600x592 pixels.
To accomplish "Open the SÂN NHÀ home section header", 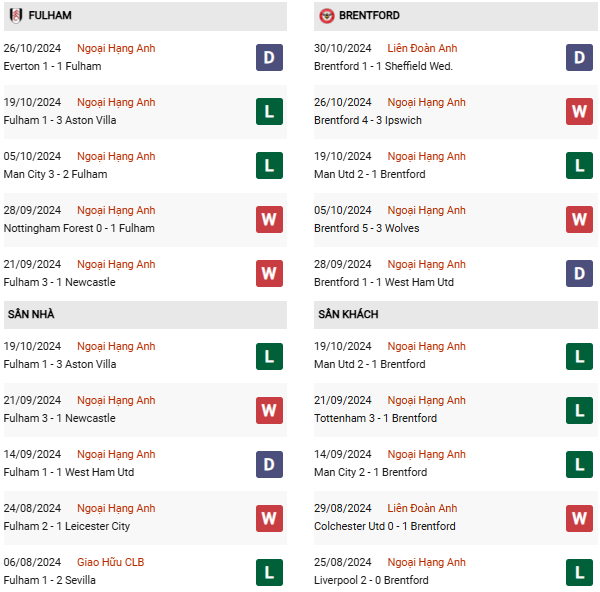I will pos(32,314).
